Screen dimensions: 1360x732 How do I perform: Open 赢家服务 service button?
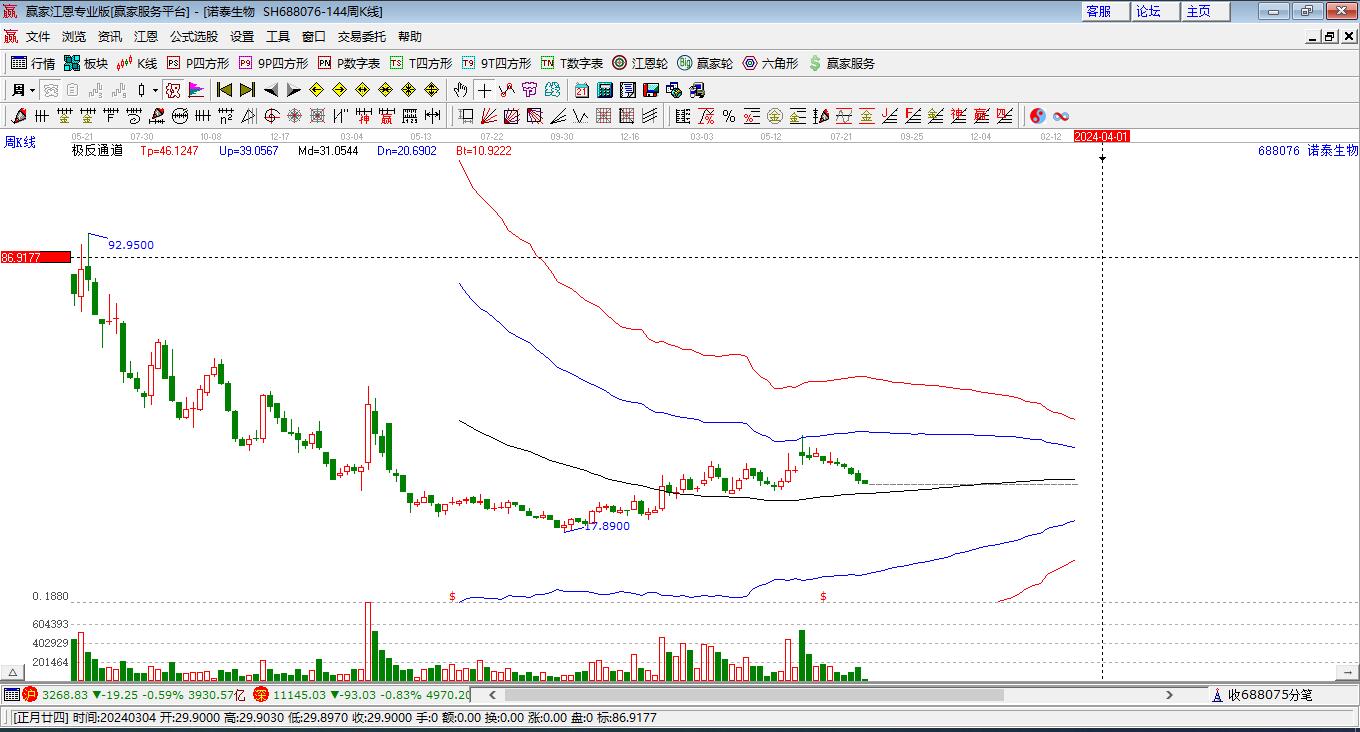point(841,63)
